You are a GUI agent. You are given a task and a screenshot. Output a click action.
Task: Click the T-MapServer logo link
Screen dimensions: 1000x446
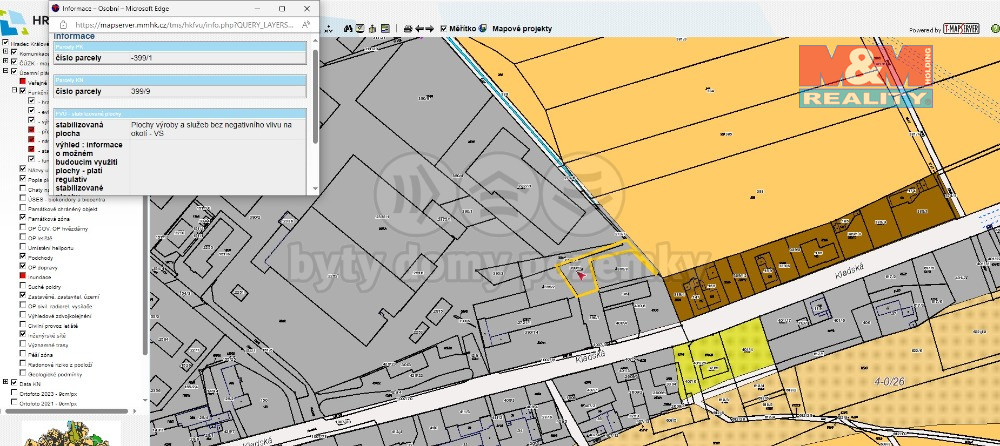(960, 30)
